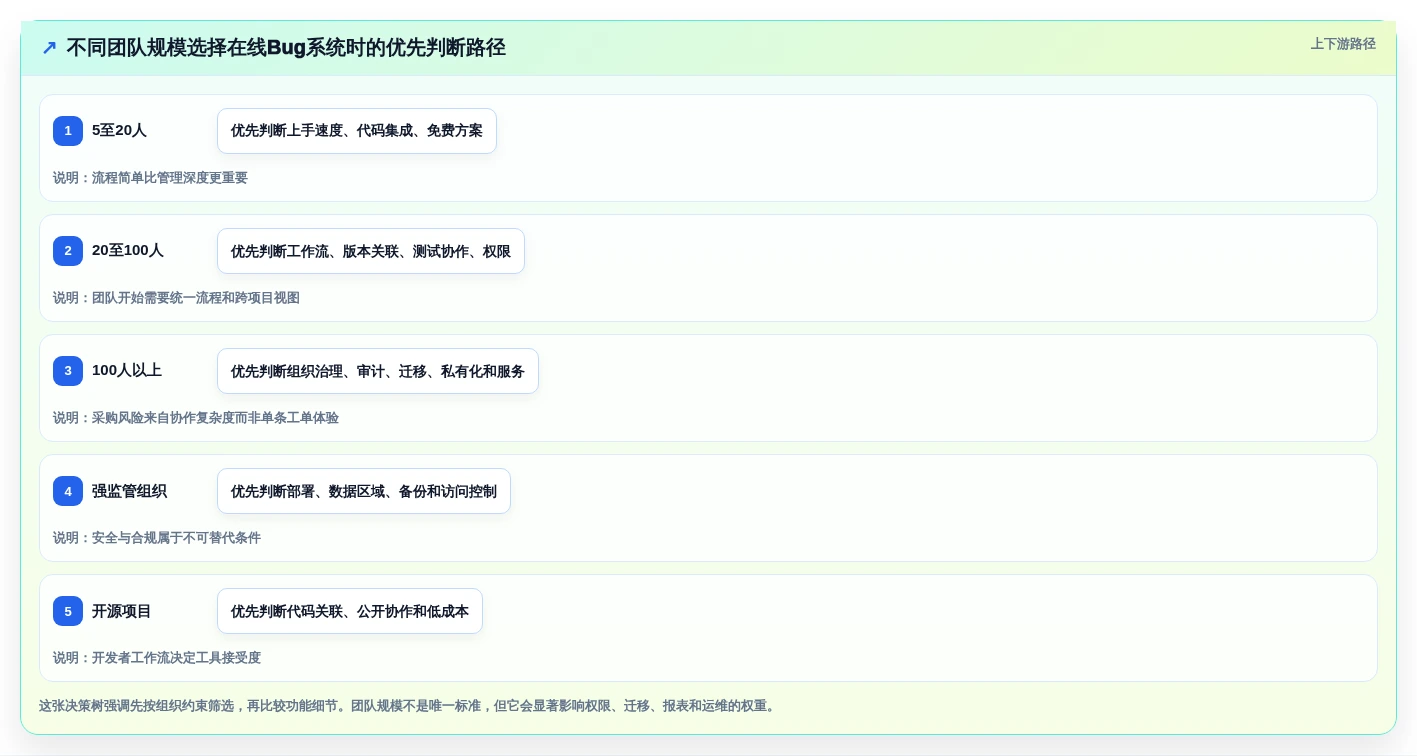
Task: Select the note 团队开始需要统一流程和跨项目视图
Action: pos(196,298)
